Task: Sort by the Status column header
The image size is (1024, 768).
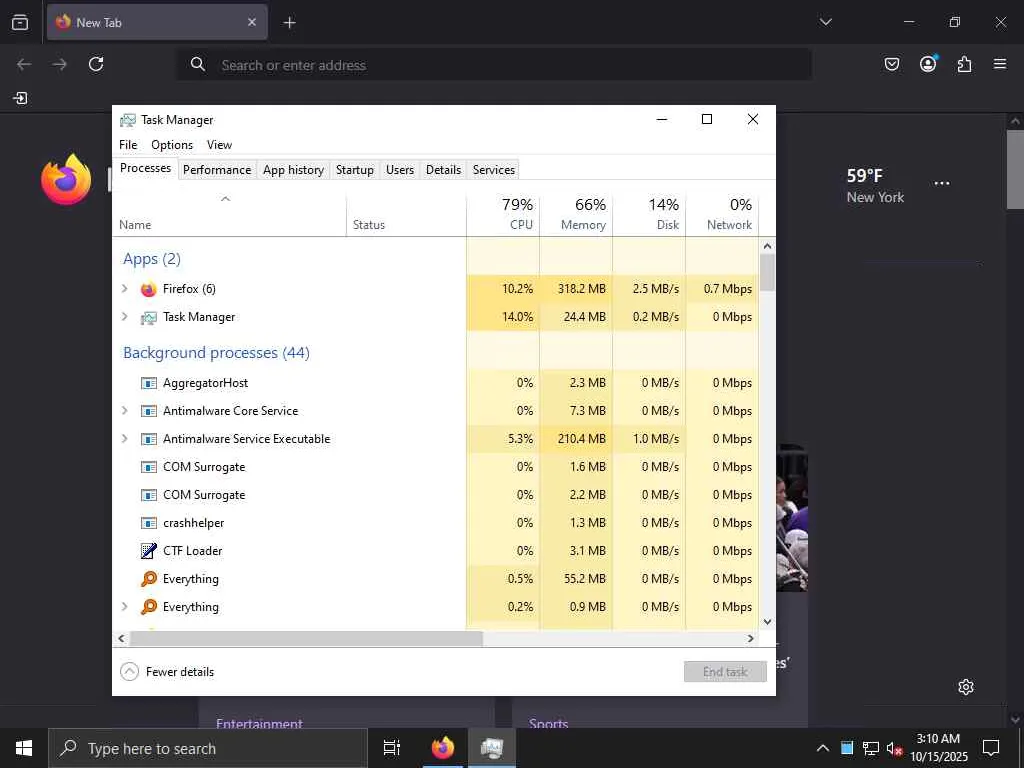Action: (x=406, y=214)
